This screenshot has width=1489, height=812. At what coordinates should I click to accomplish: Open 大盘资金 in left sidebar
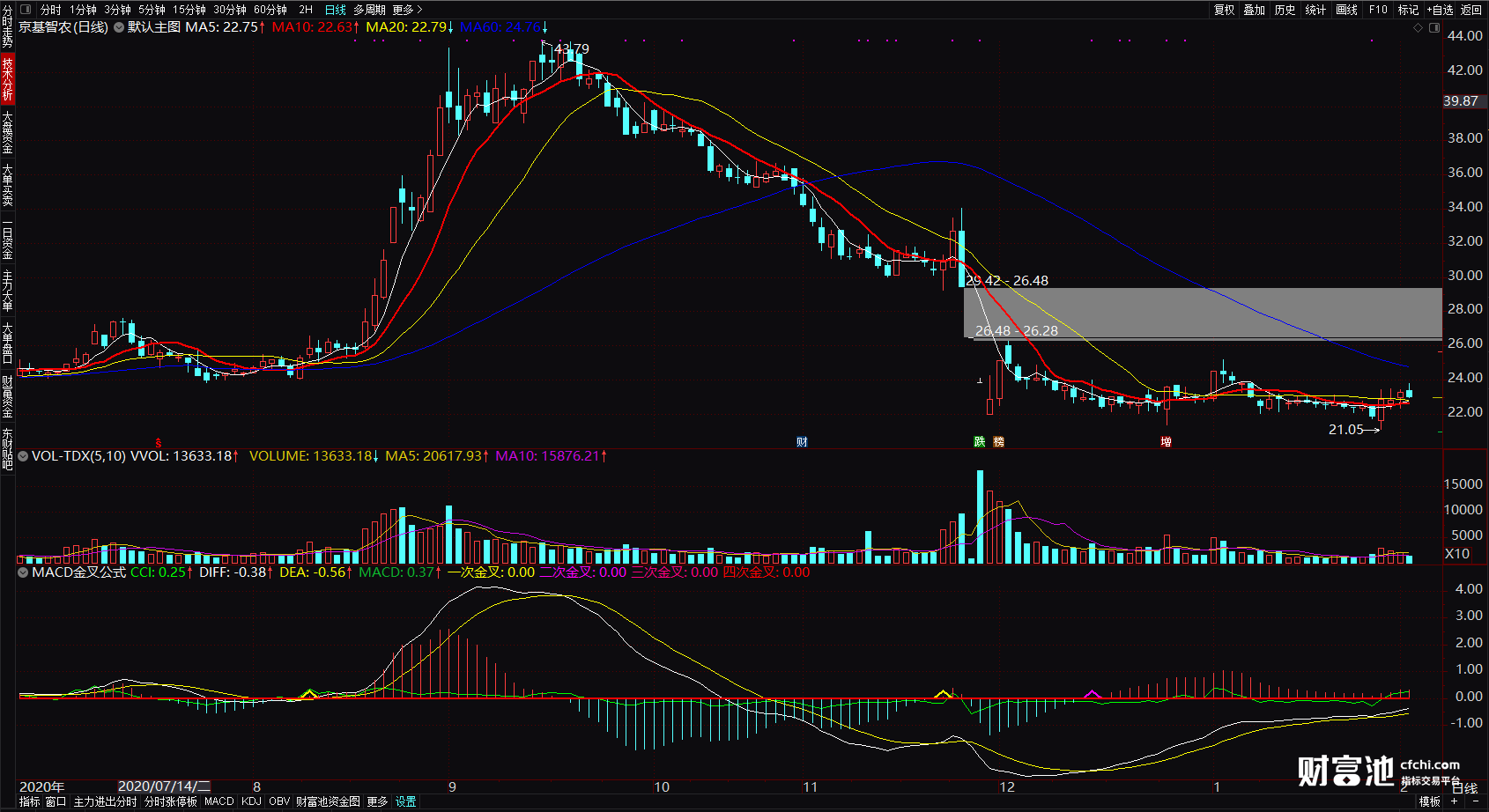click(7, 132)
